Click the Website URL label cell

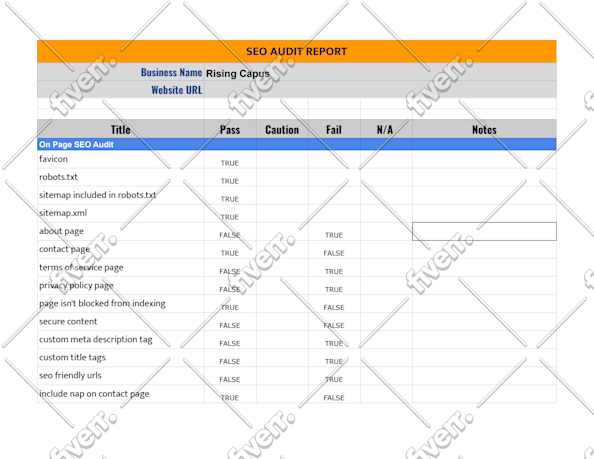pyautogui.click(x=121, y=90)
